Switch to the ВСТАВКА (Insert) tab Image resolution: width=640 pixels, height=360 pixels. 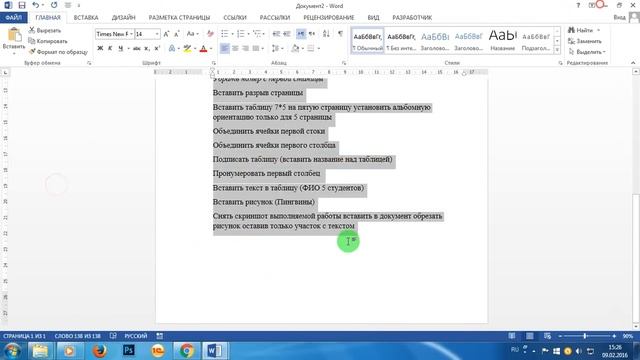point(86,18)
